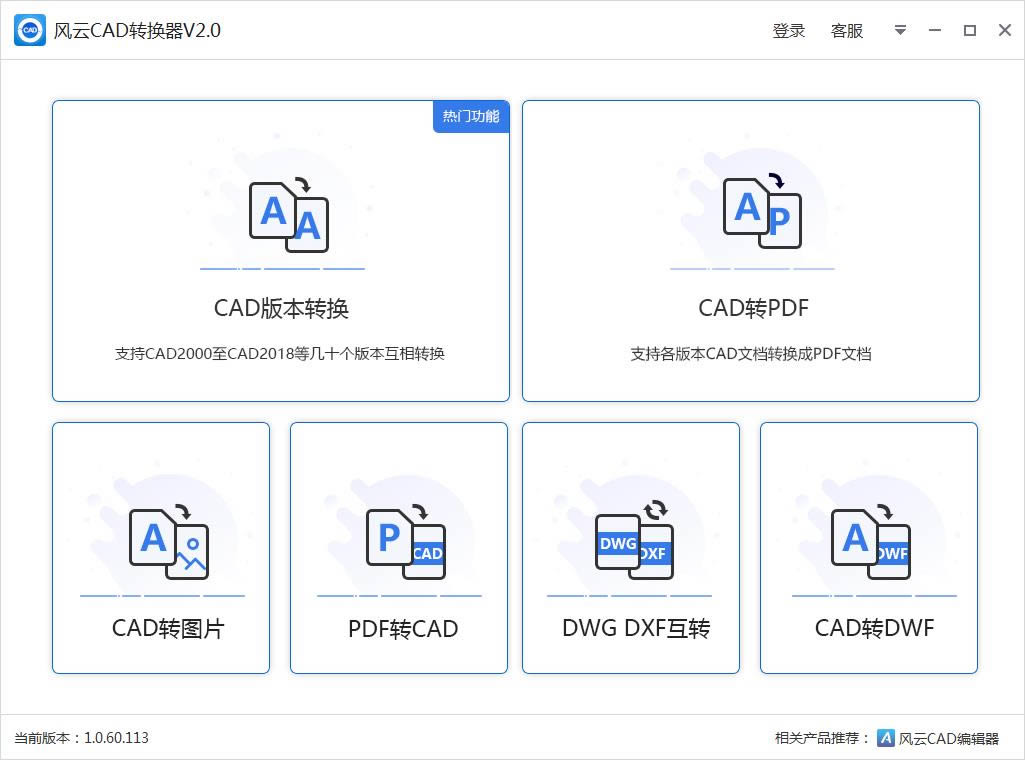This screenshot has height=760, width=1025.
Task: Click description 支持CAD2000至CAD2018等几十个版本互相转换
Action: [280, 354]
